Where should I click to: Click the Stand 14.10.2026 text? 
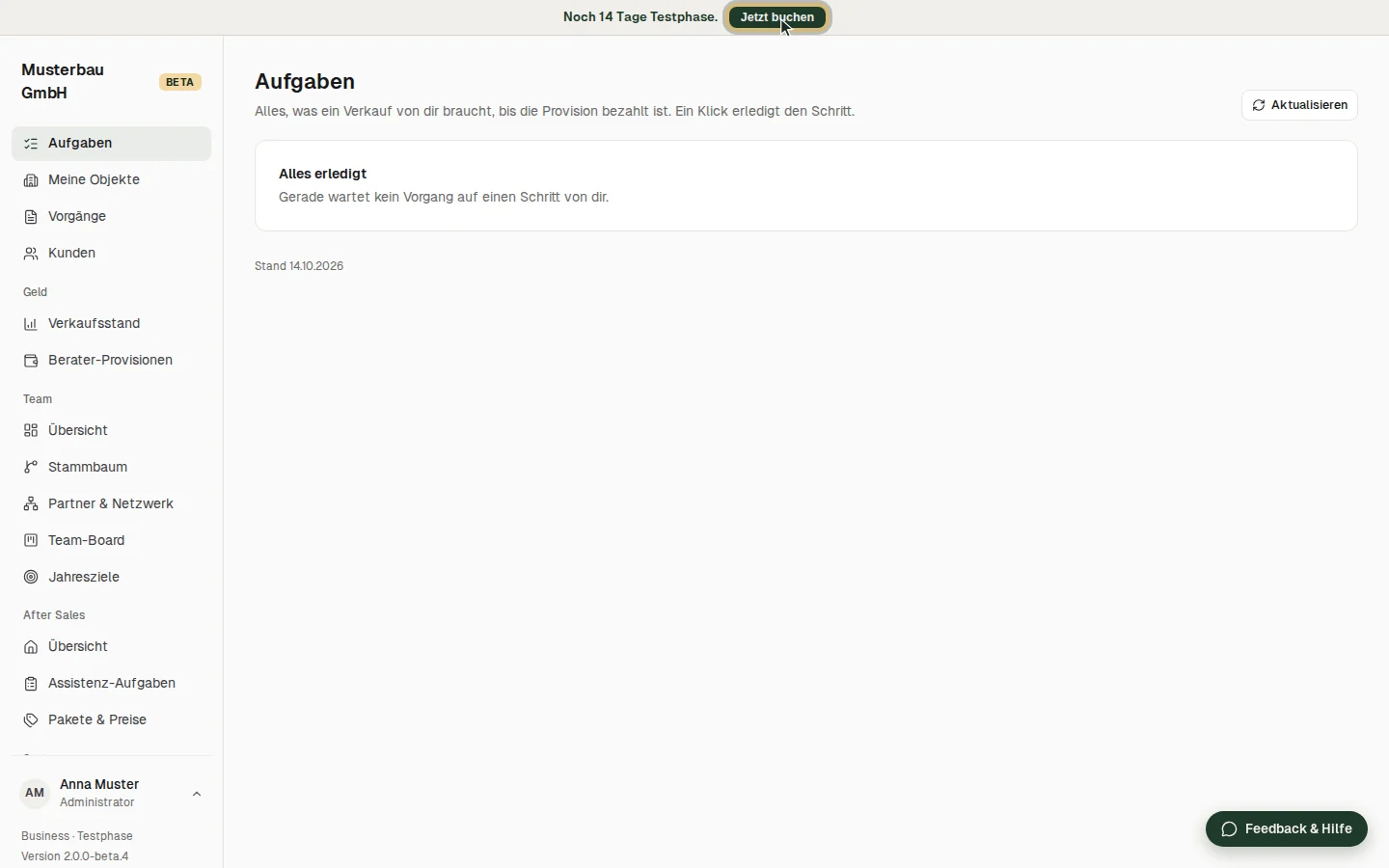tap(299, 266)
